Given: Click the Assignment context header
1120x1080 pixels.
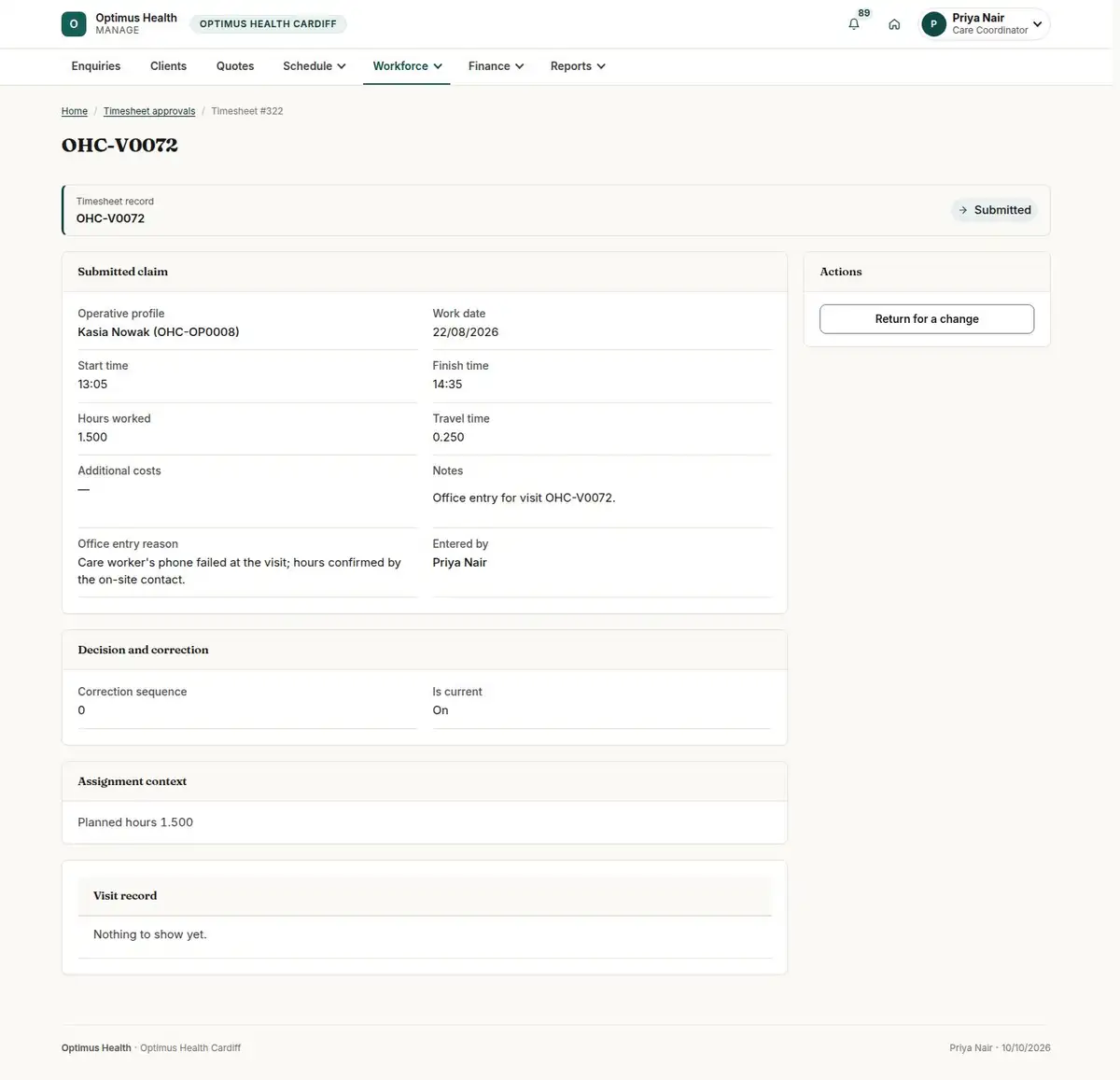Looking at the screenshot, I should tap(133, 781).
